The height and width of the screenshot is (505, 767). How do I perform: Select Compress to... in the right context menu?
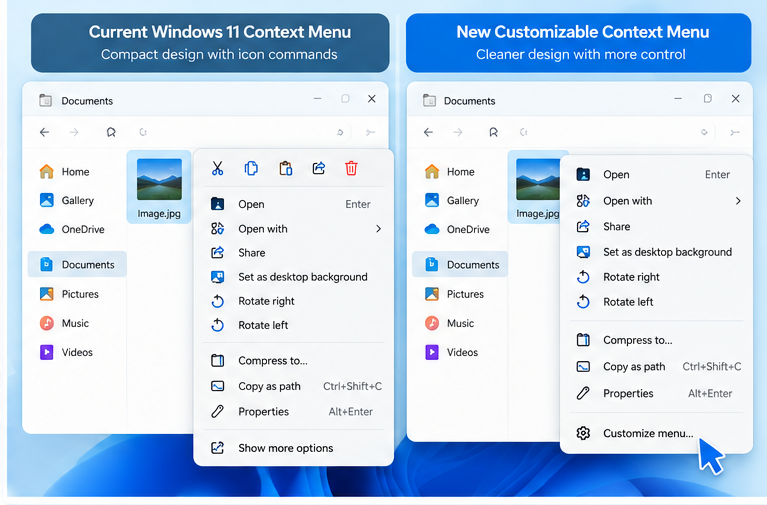(656, 340)
